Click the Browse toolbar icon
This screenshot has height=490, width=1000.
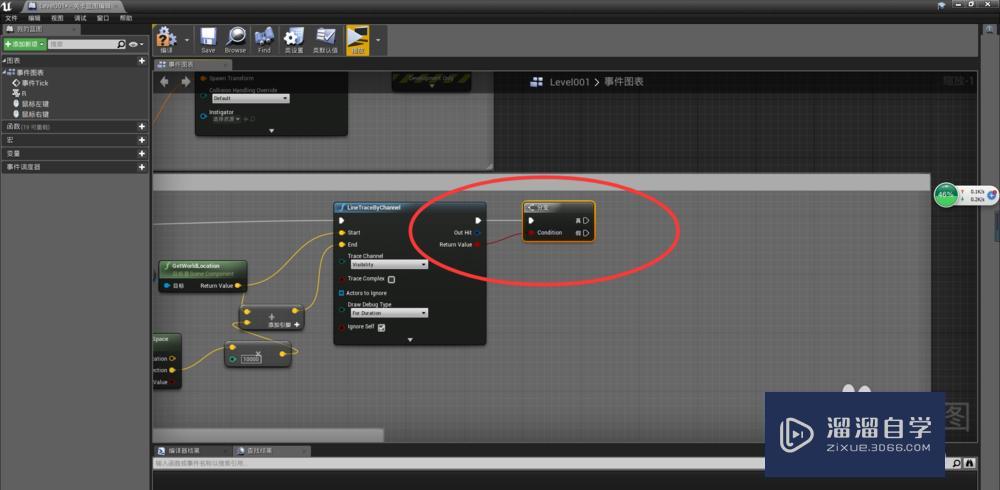(x=235, y=40)
